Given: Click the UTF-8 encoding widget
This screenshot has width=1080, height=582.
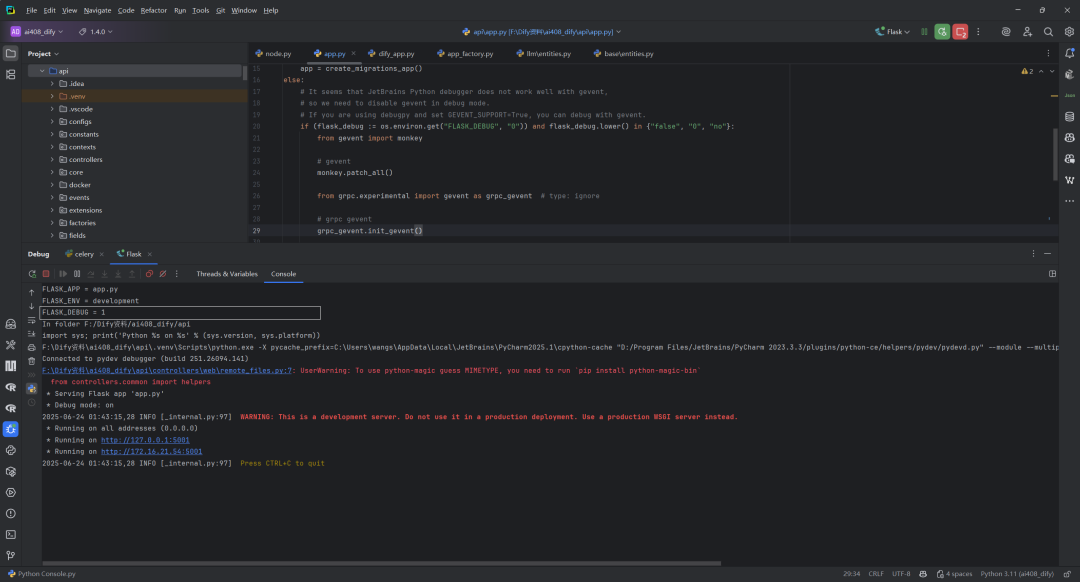Looking at the screenshot, I should coord(901,574).
